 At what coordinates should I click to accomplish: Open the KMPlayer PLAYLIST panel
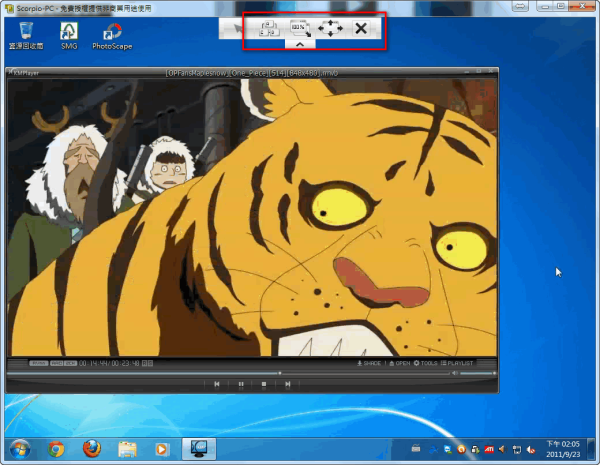pyautogui.click(x=462, y=363)
